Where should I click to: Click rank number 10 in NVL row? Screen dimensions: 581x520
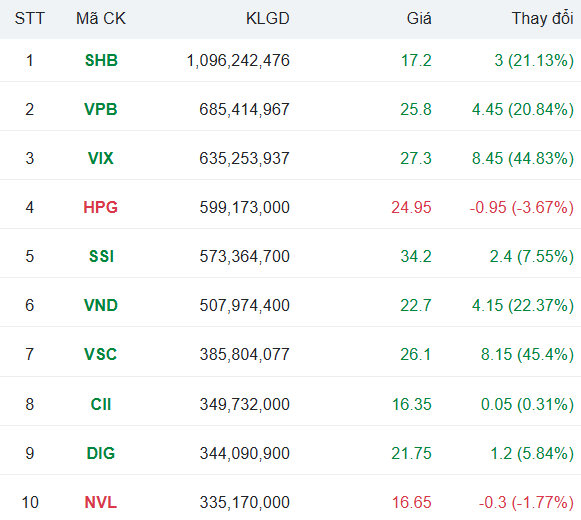click(30, 502)
